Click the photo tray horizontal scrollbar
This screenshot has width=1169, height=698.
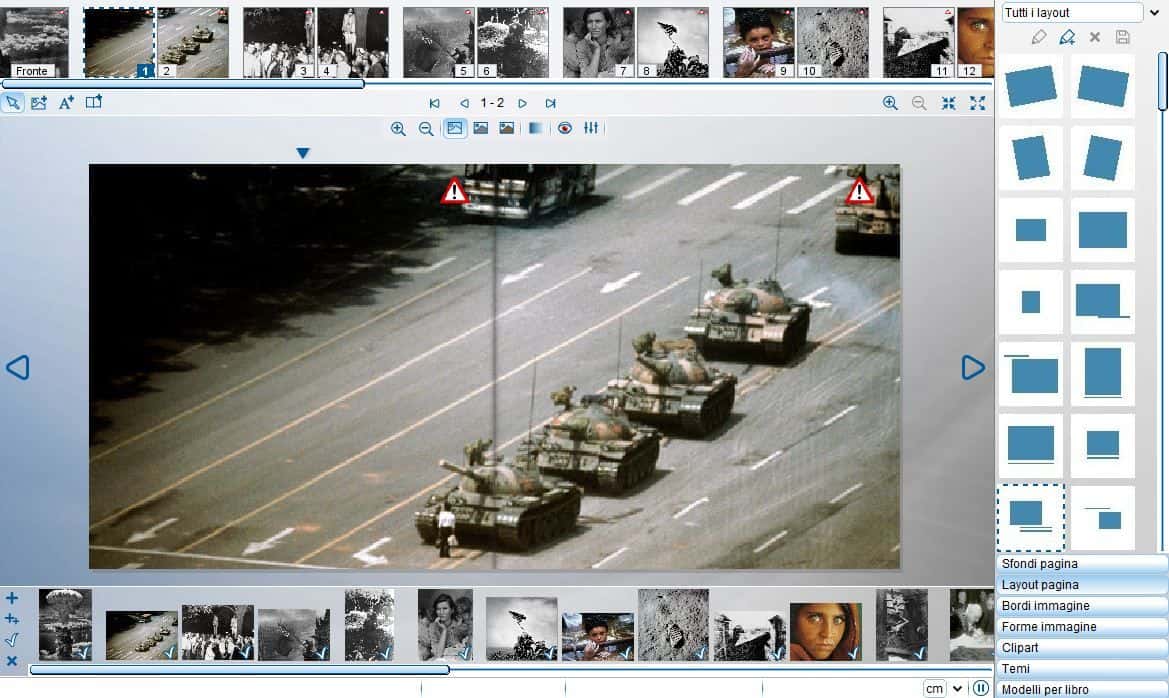point(239,670)
